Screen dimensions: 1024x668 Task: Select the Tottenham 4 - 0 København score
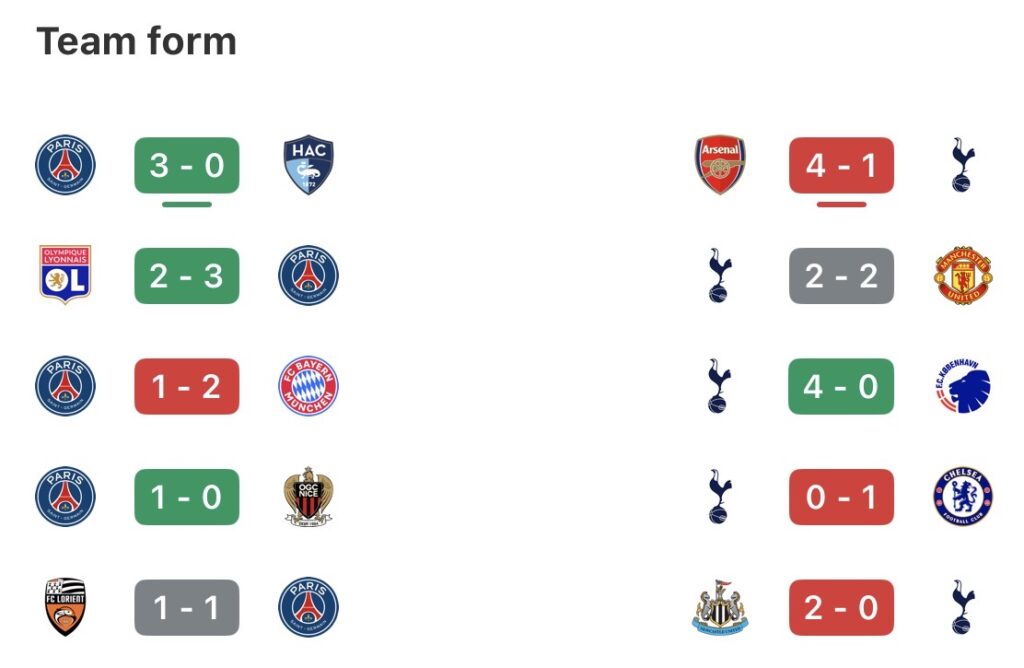[841, 386]
